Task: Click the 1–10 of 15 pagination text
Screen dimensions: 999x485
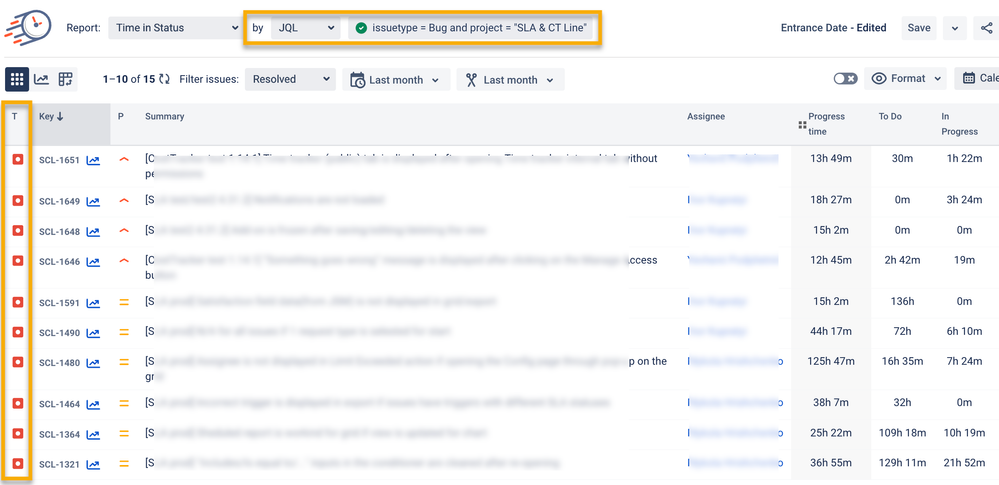Action: pyautogui.click(x=129, y=79)
